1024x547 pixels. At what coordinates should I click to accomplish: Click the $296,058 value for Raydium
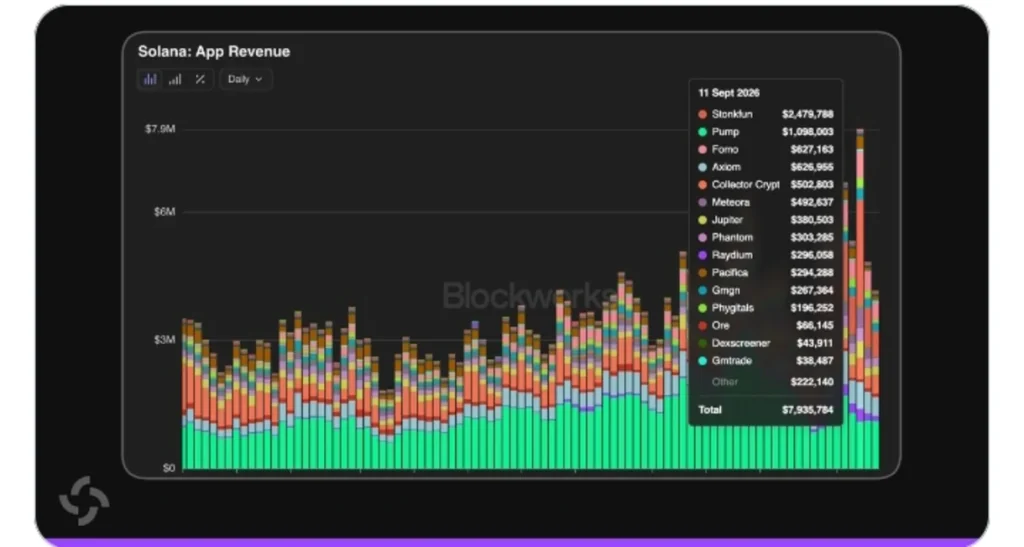pyautogui.click(x=812, y=255)
